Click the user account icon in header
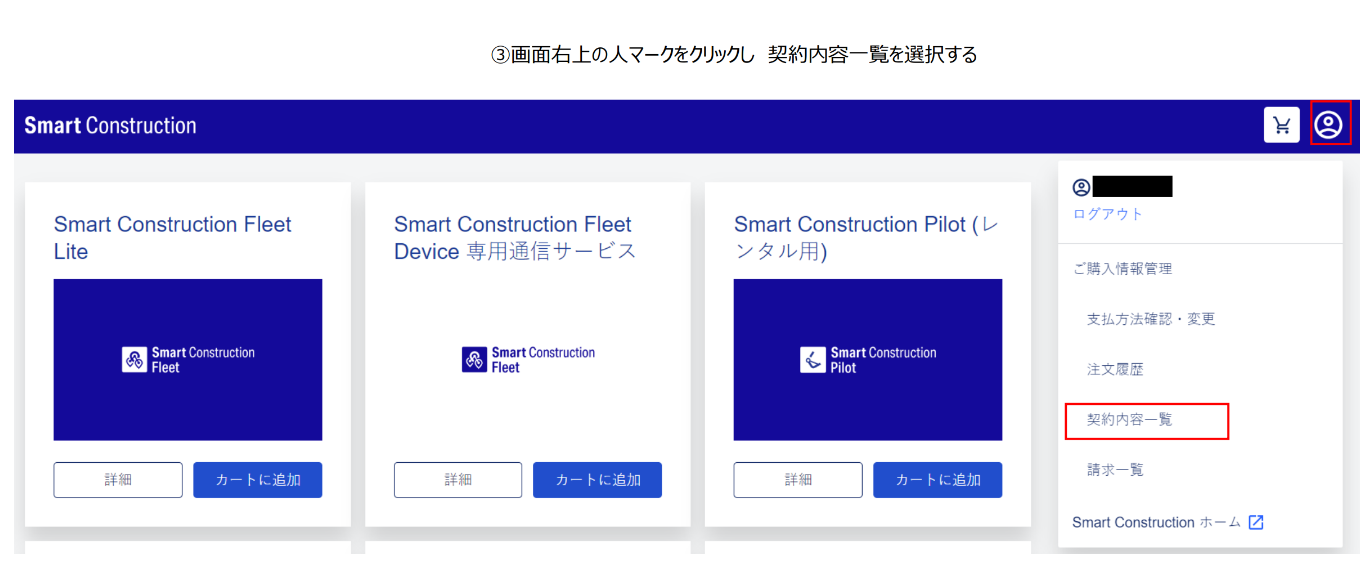This screenshot has width=1367, height=574. [x=1328, y=125]
